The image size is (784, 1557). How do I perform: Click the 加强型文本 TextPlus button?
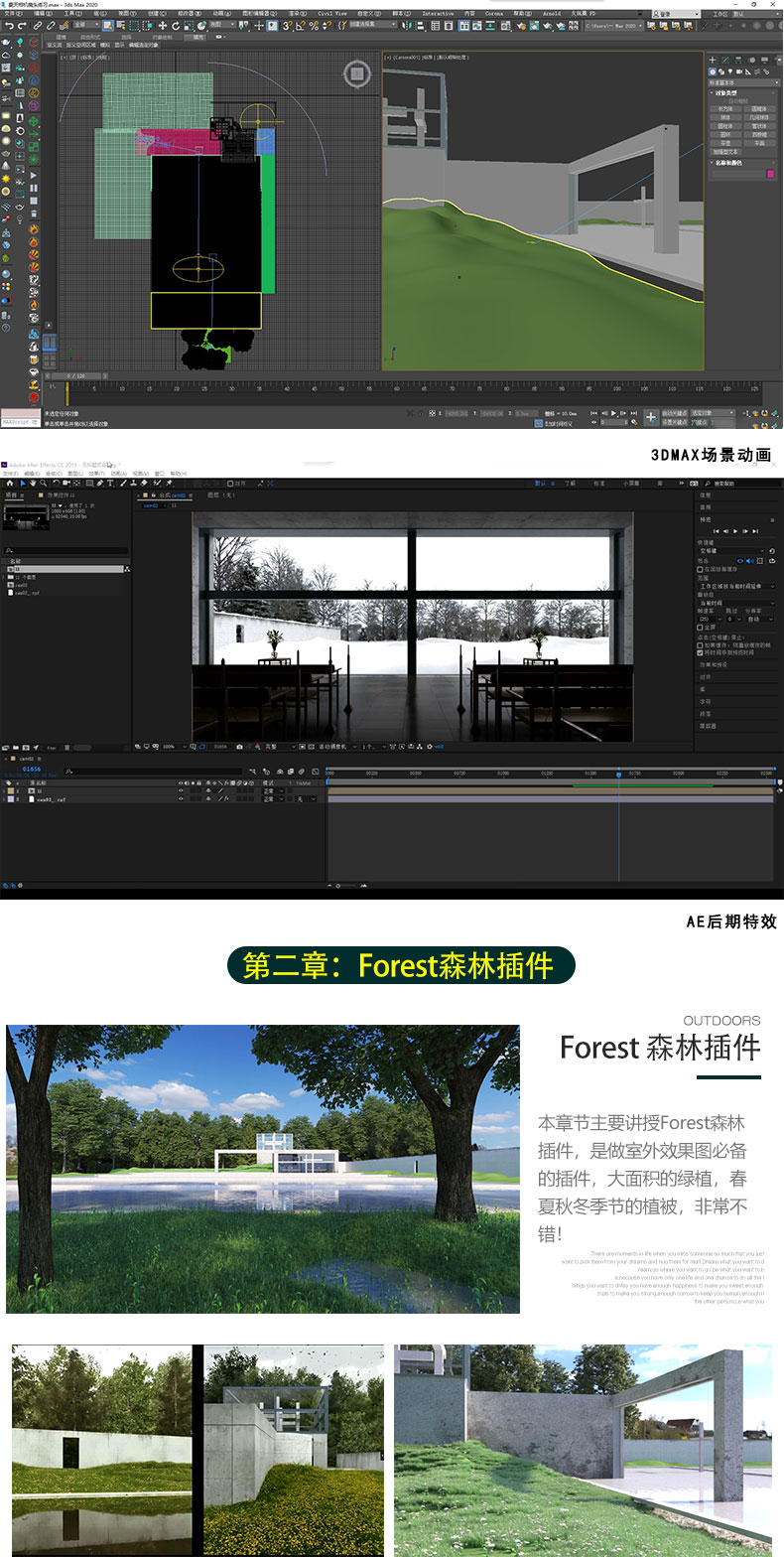pos(725,152)
